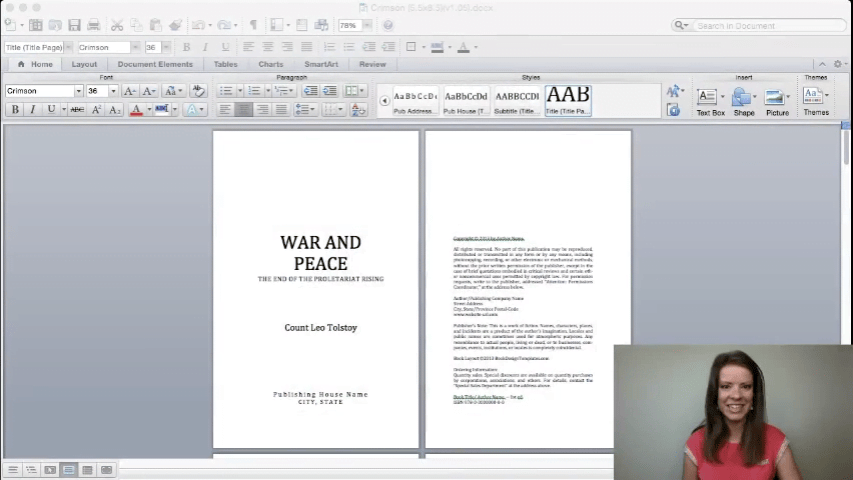The height and width of the screenshot is (480, 853).
Task: Click the font color red swatch button
Action: pyautogui.click(x=136, y=110)
